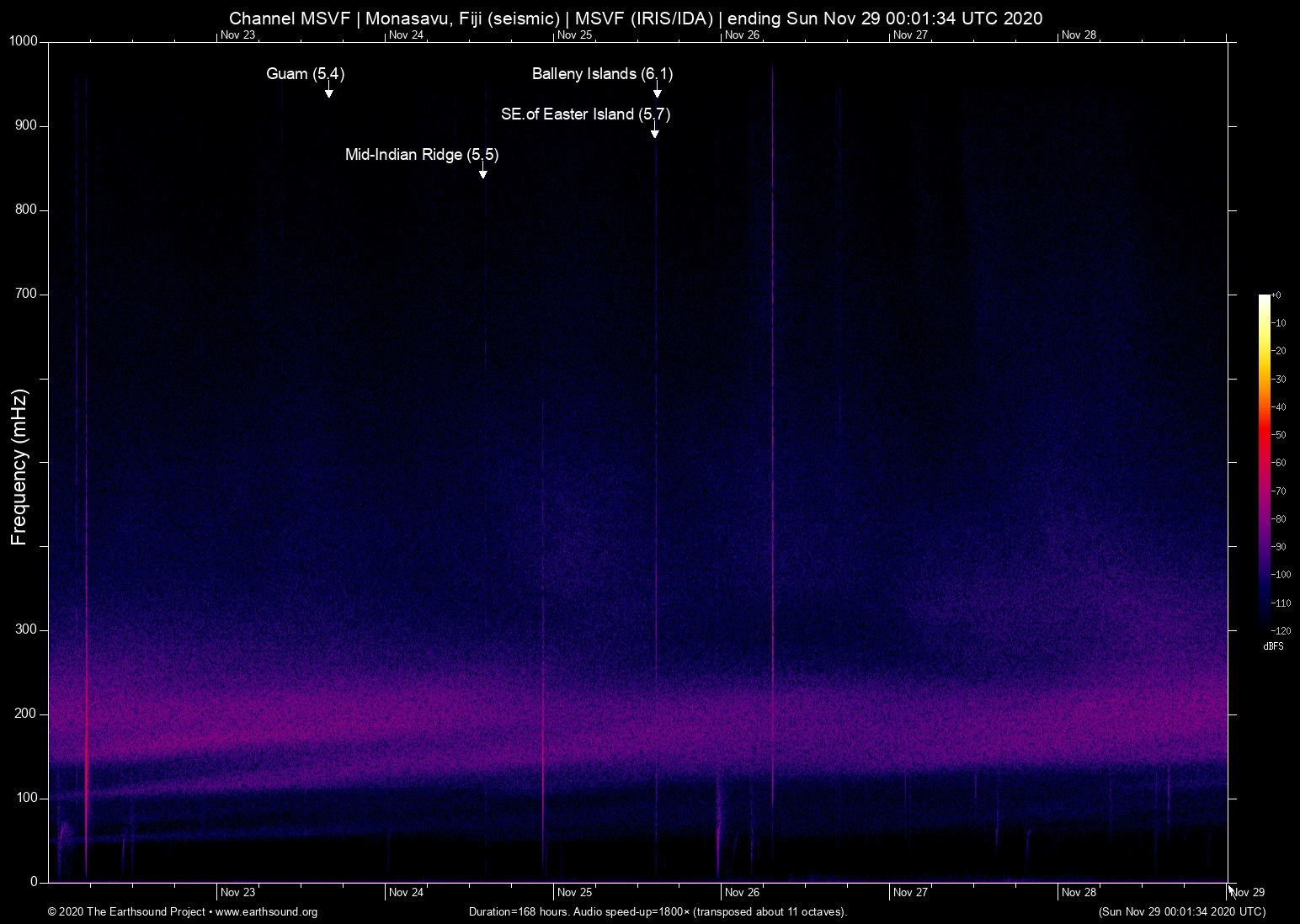Click the dBFS unit label under color scale

pyautogui.click(x=1273, y=646)
